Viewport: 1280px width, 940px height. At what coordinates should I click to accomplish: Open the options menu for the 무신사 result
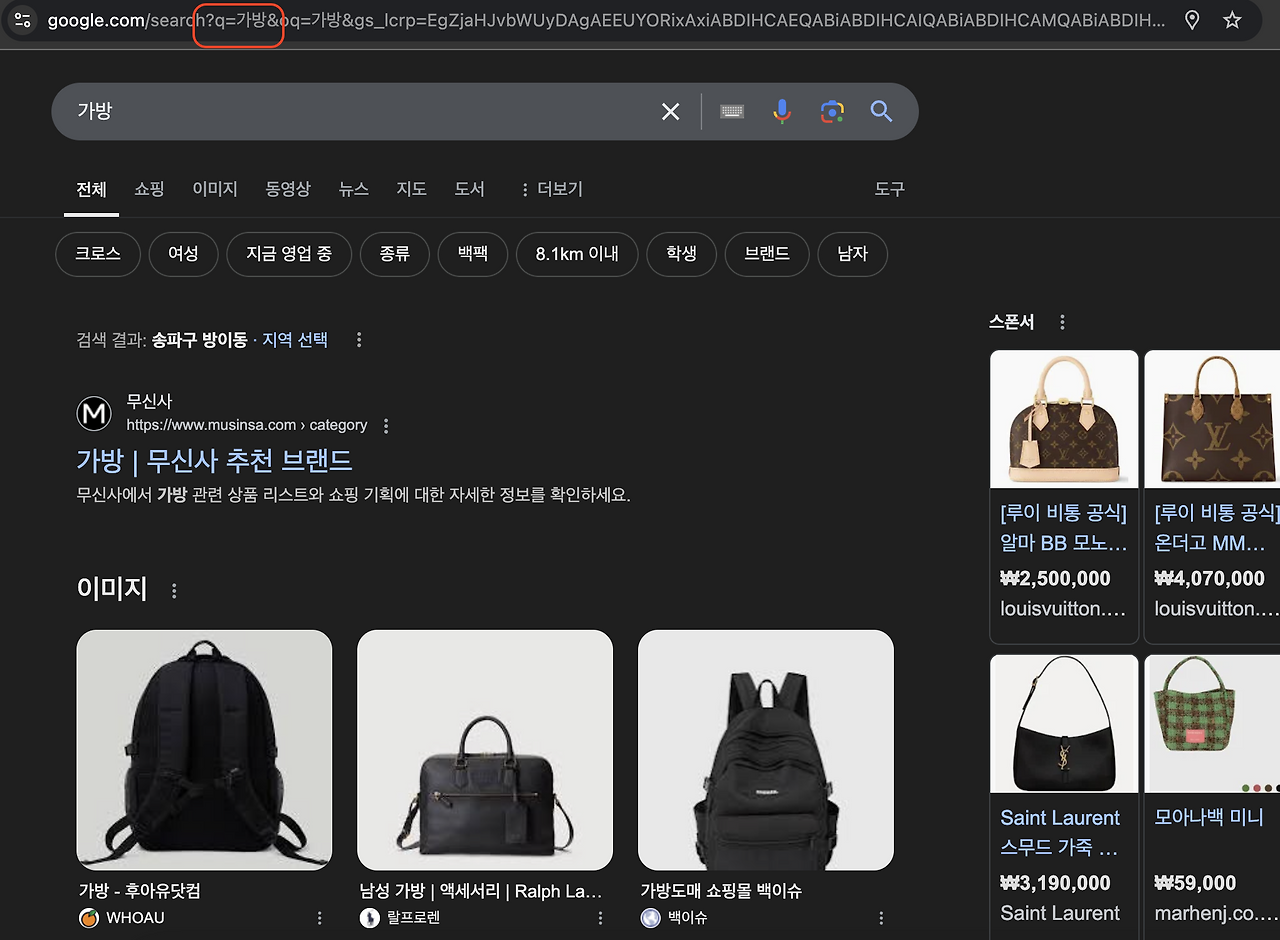(386, 425)
